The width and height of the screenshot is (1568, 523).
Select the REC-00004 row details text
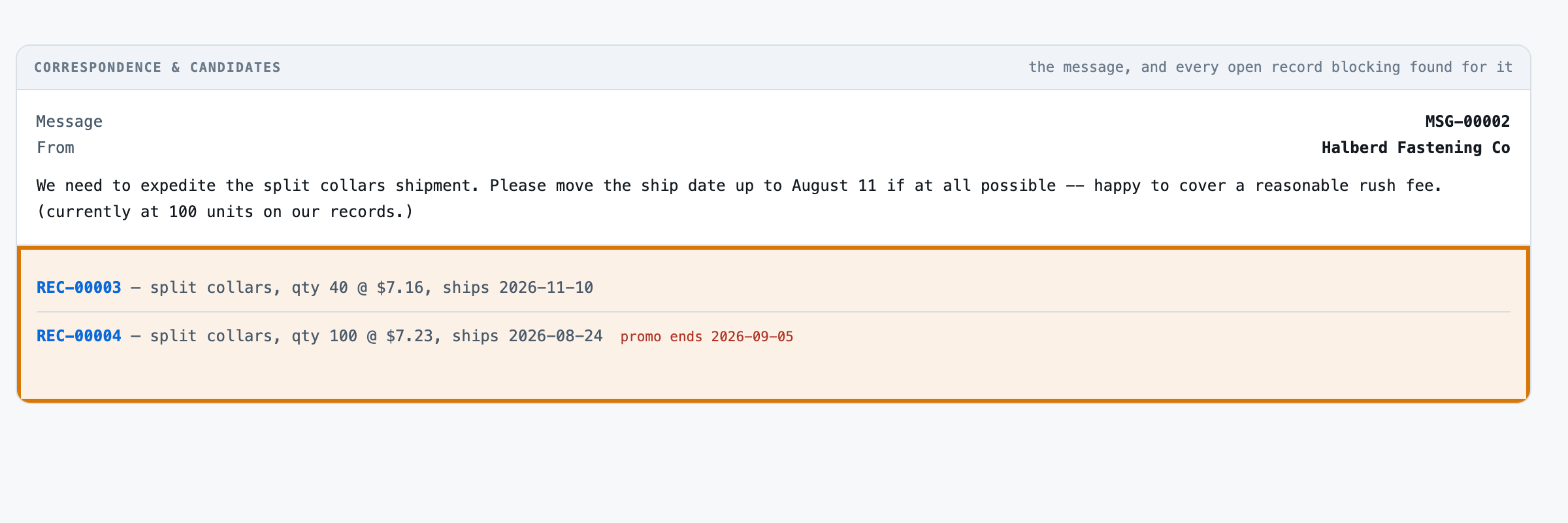pos(367,336)
